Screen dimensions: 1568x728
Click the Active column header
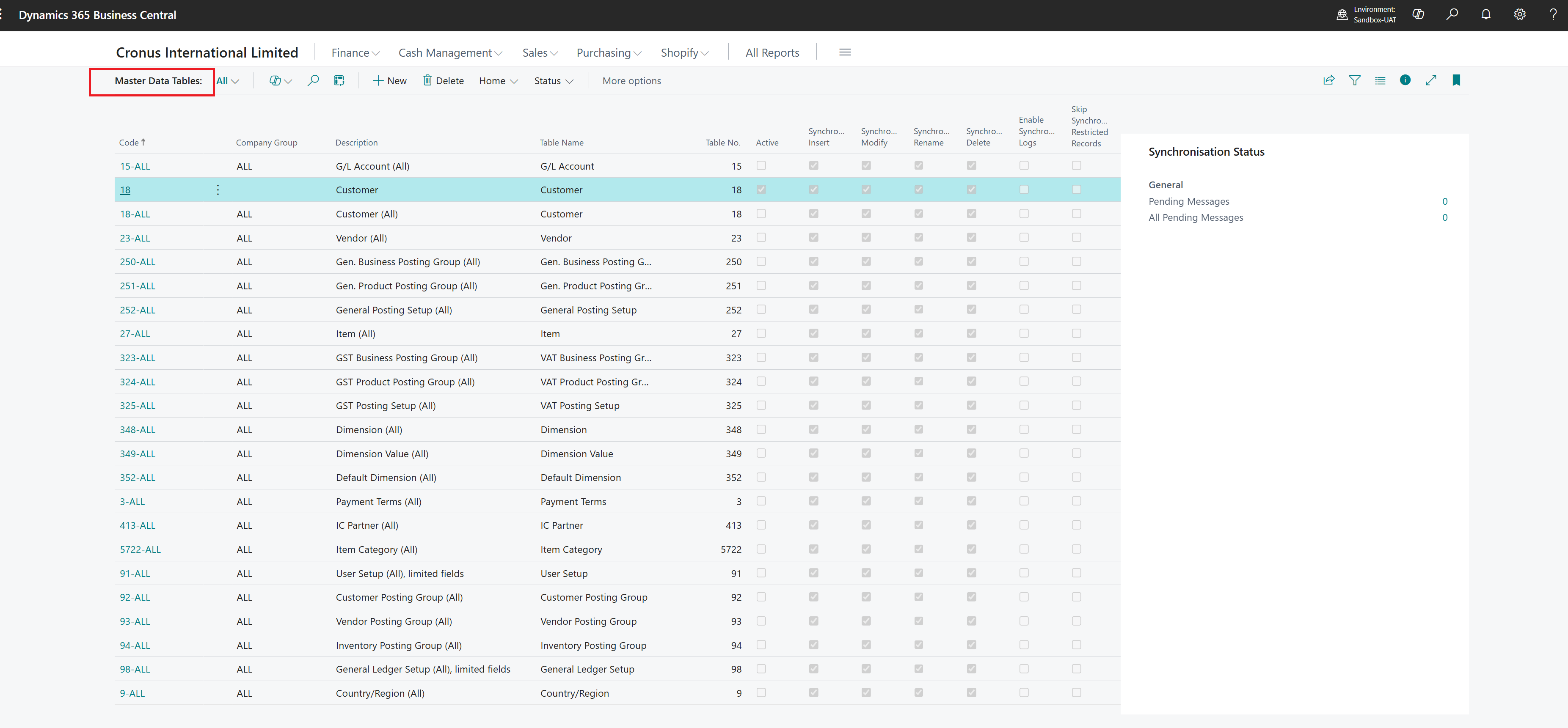[767, 142]
